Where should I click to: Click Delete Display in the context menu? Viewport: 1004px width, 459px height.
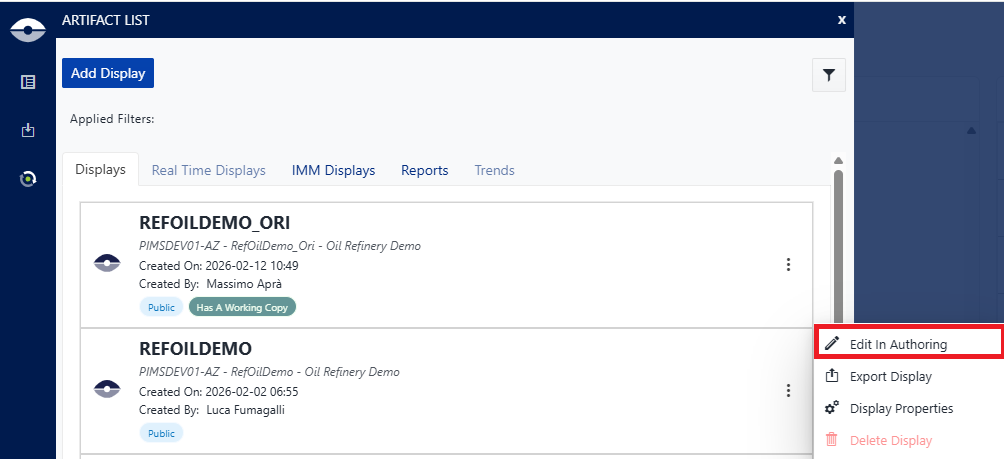(x=890, y=440)
